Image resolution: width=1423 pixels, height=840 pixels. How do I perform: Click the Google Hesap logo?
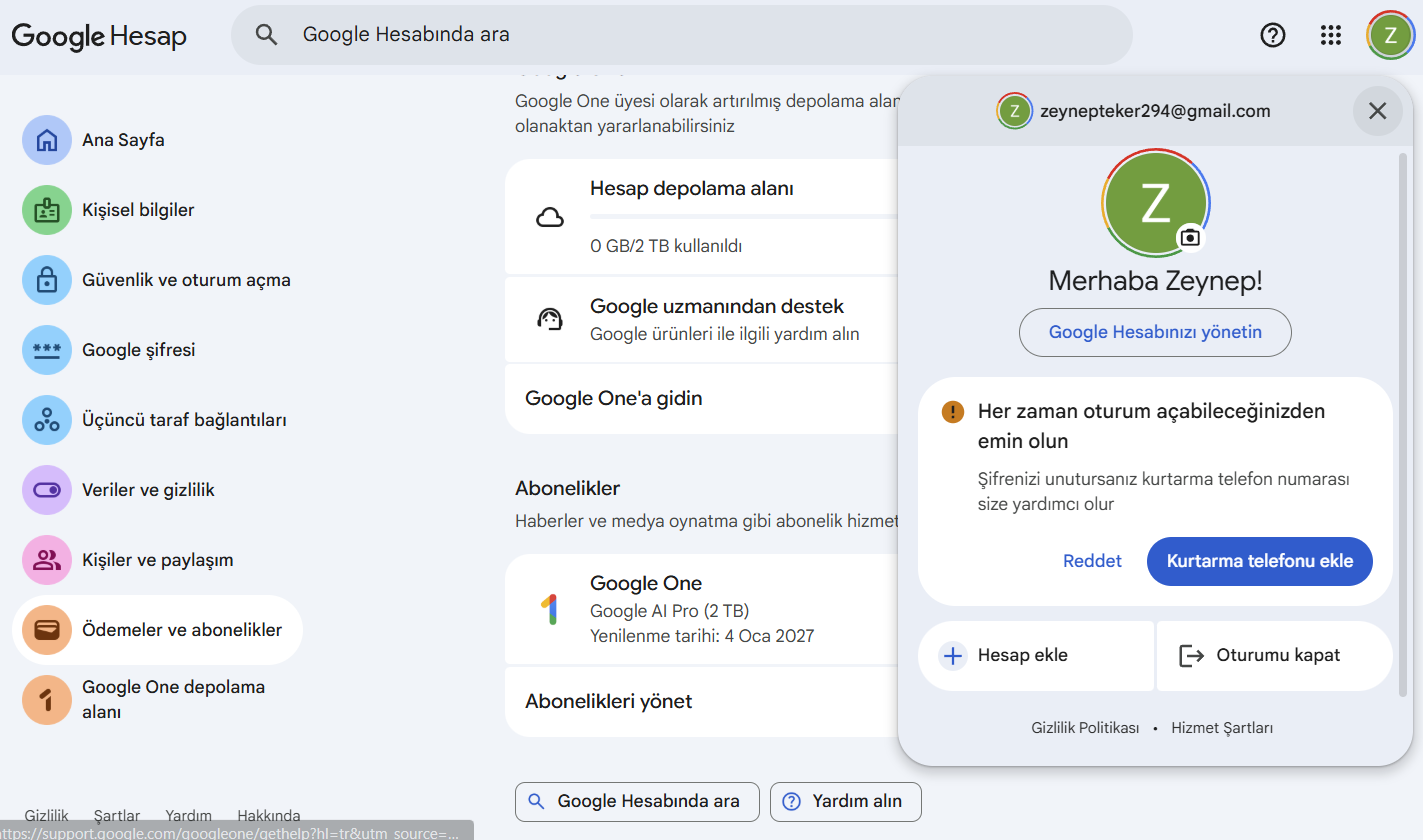(99, 36)
